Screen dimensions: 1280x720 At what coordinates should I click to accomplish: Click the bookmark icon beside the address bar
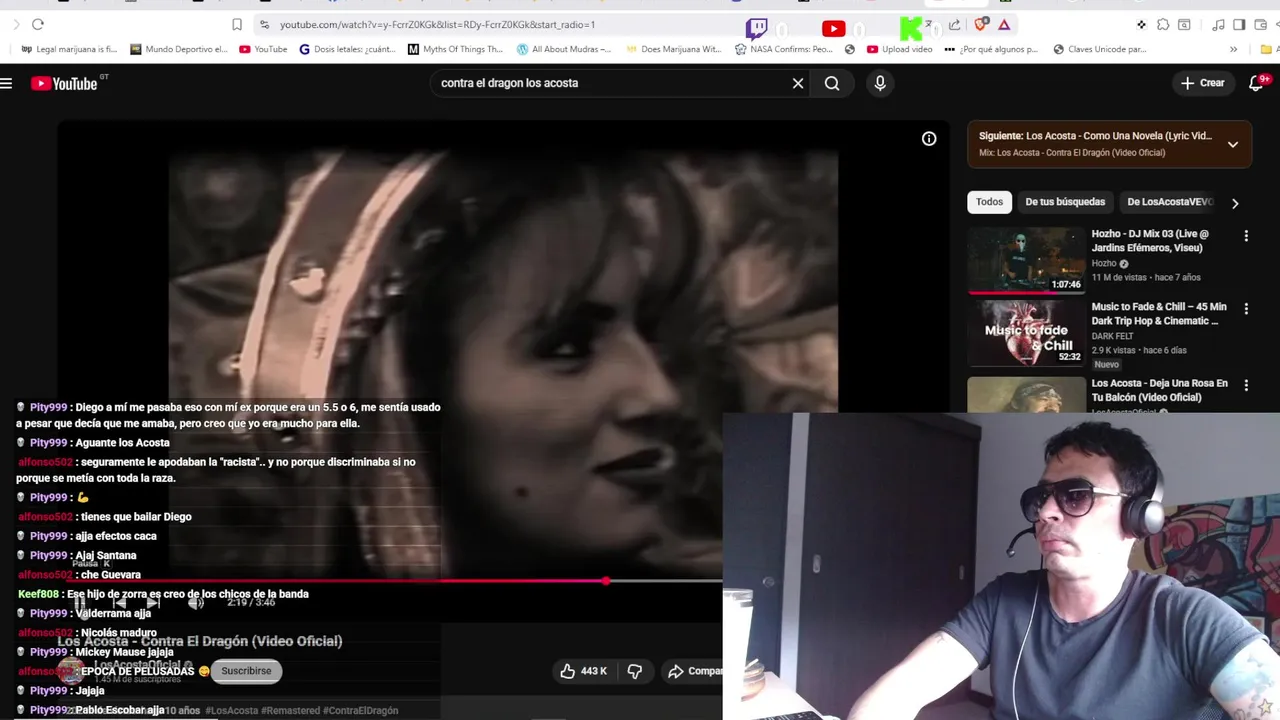click(237, 24)
